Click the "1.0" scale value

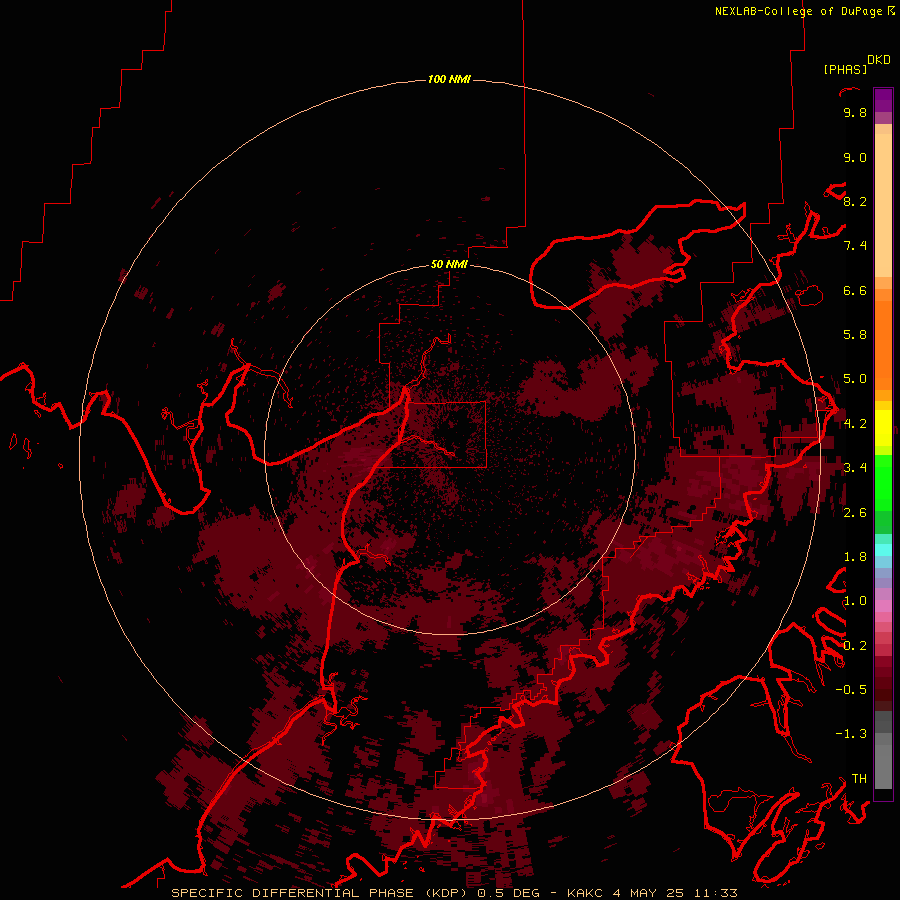(x=855, y=601)
